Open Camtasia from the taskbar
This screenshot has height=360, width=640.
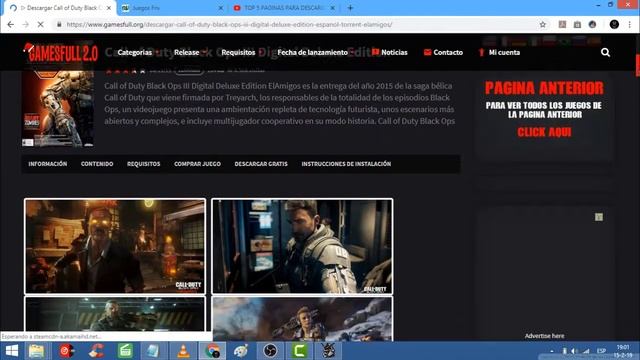point(299,351)
